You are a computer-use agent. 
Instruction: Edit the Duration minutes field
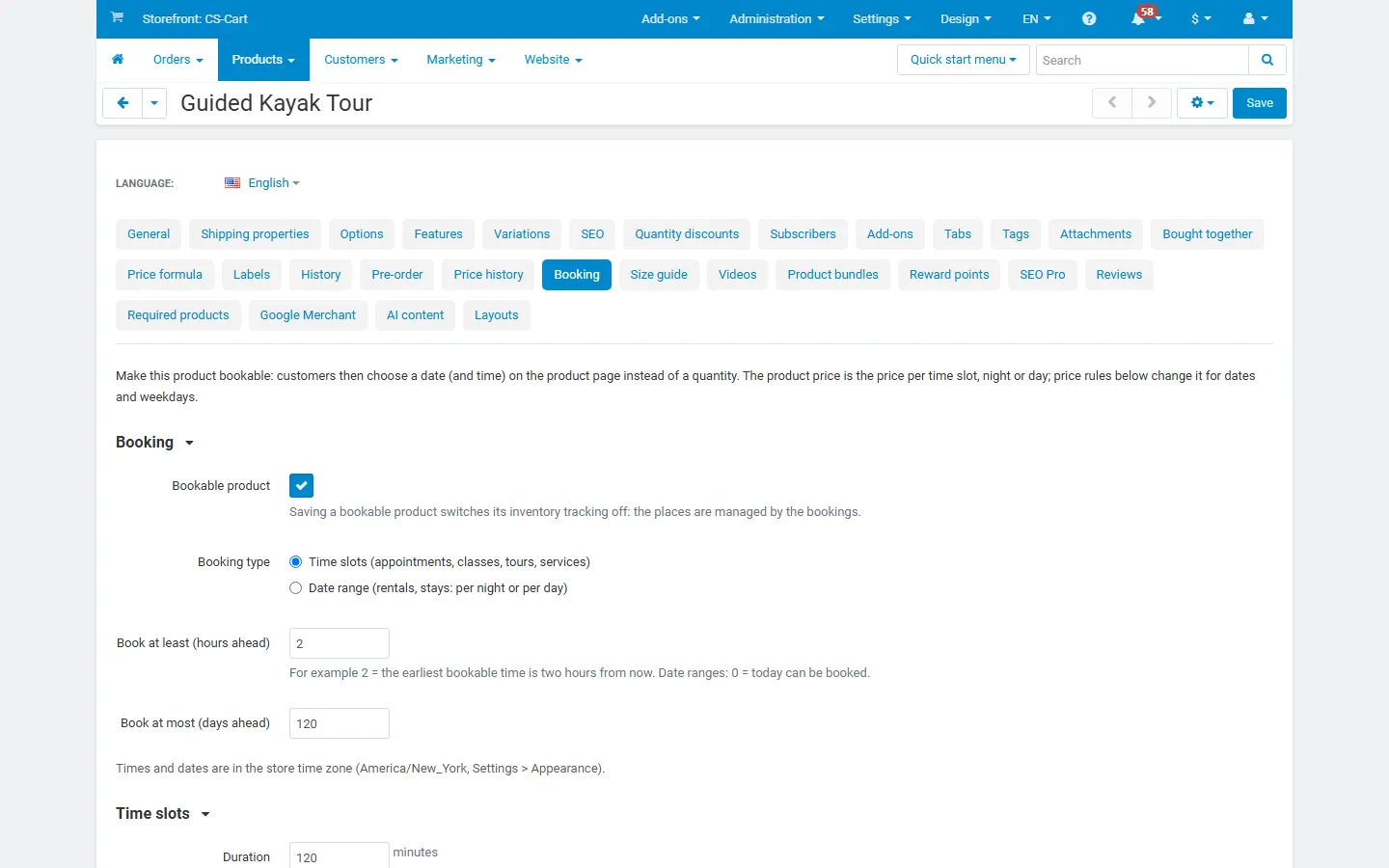pos(340,856)
